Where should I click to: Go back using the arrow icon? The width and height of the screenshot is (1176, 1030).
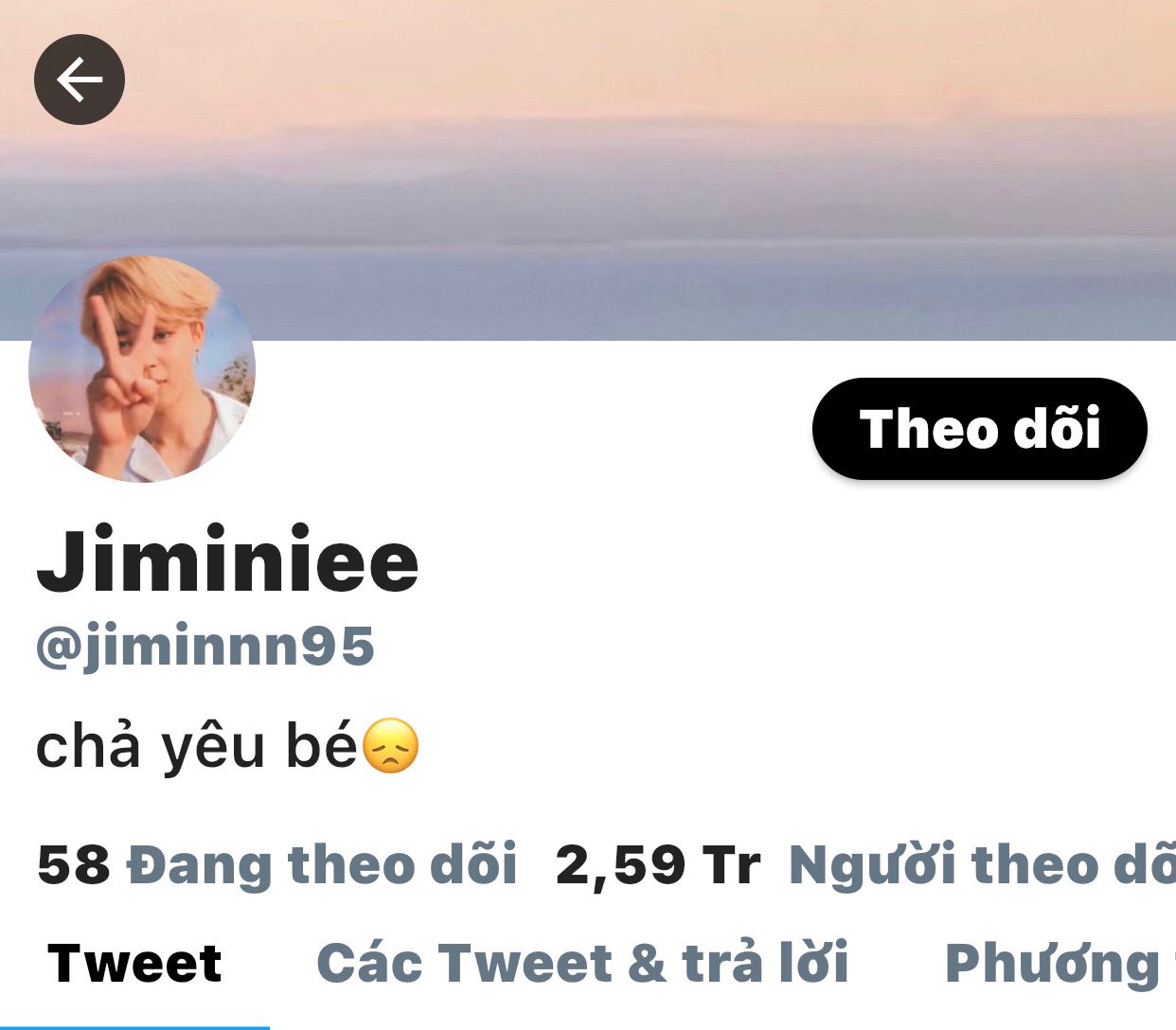click(80, 80)
